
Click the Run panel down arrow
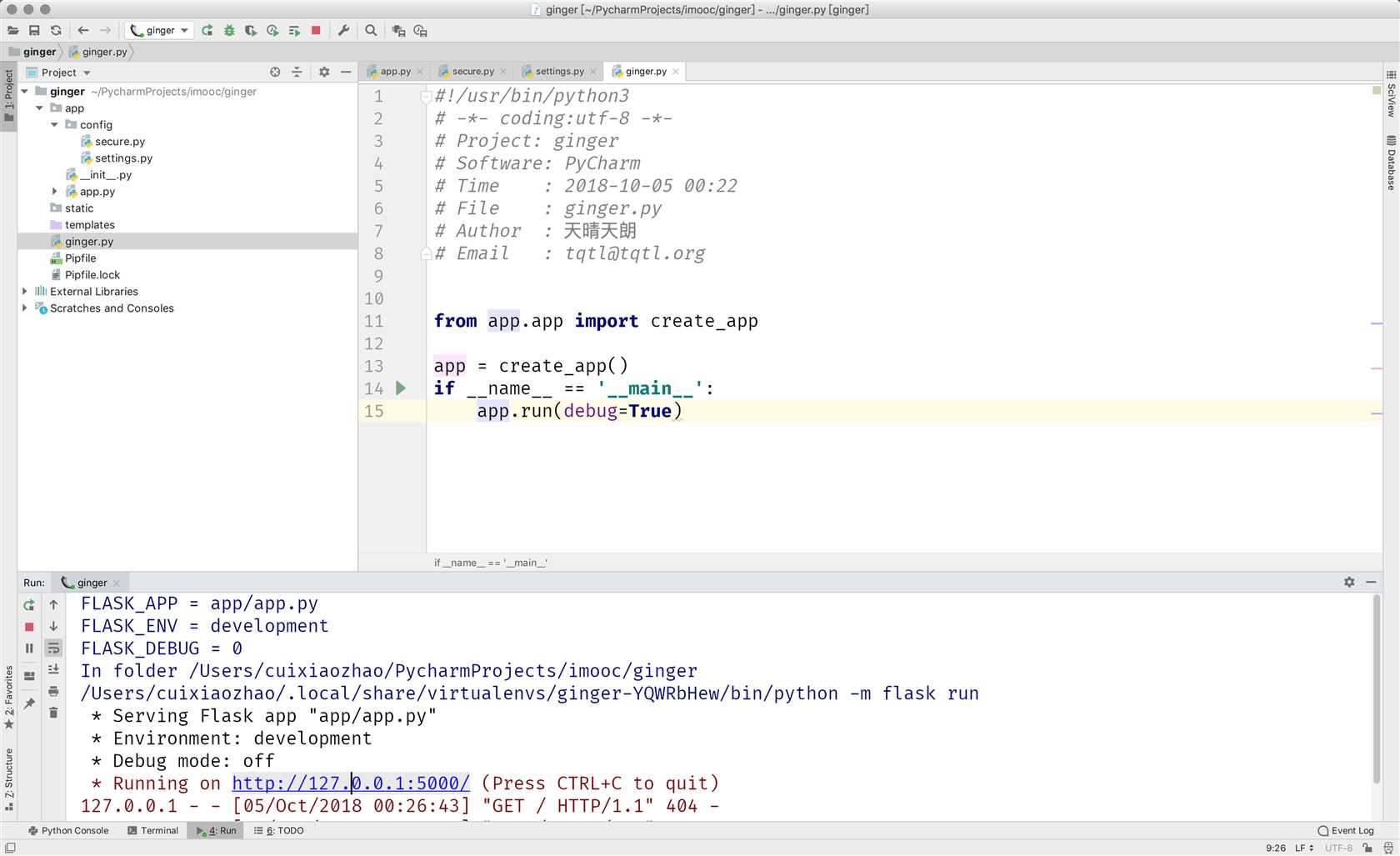click(x=53, y=627)
